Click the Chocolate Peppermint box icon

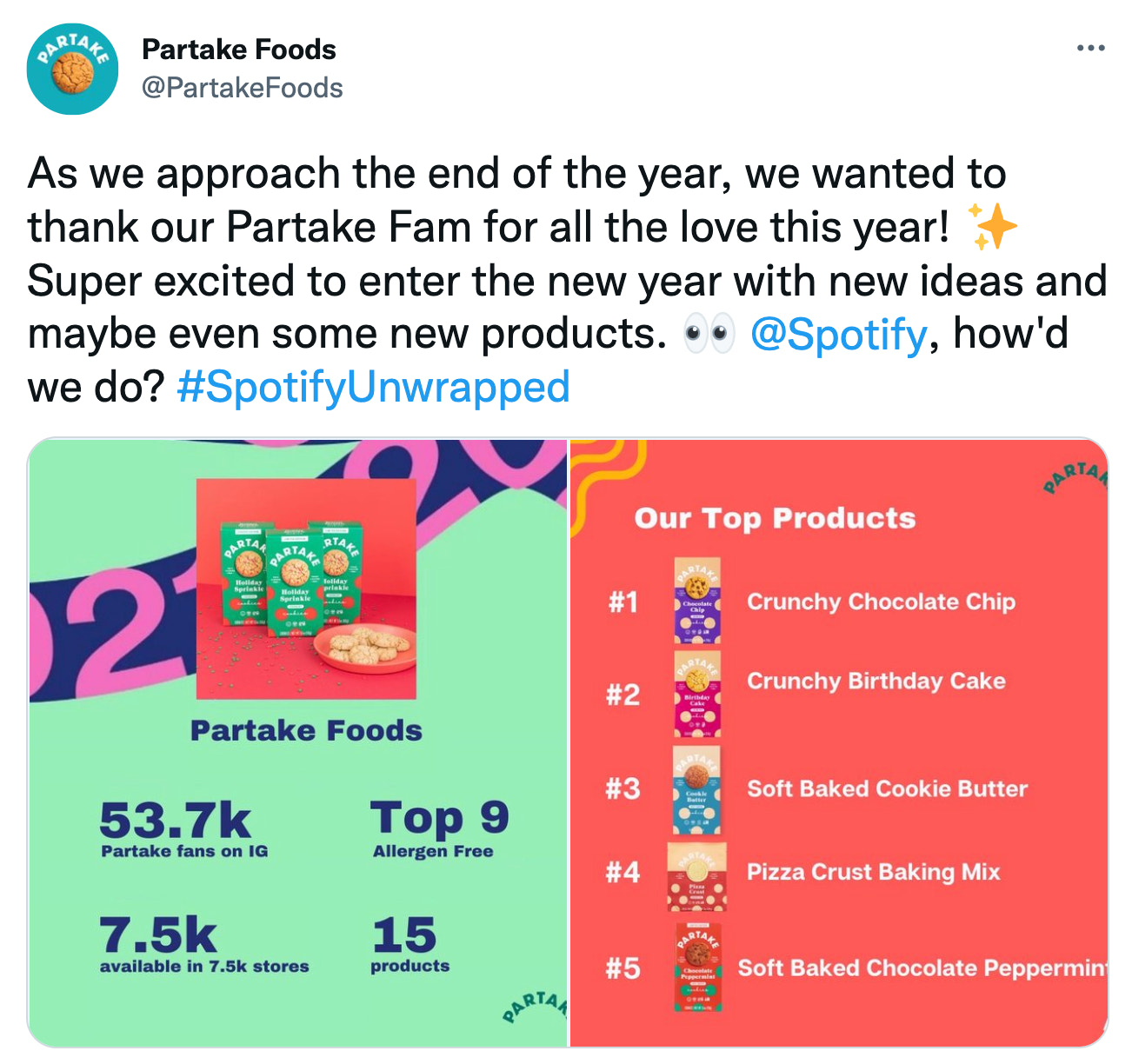click(x=697, y=967)
